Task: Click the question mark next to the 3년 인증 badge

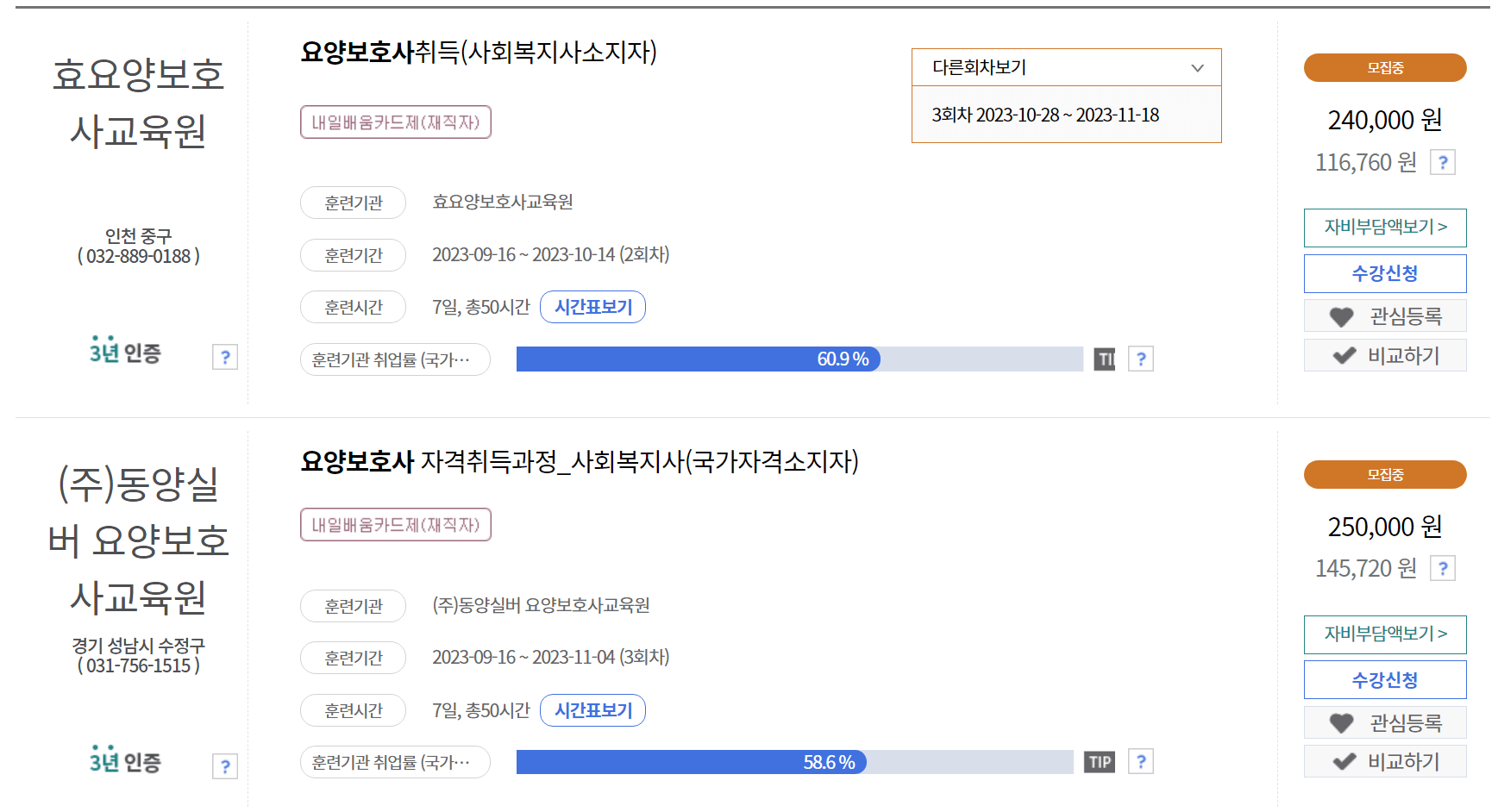Action: click(x=226, y=357)
